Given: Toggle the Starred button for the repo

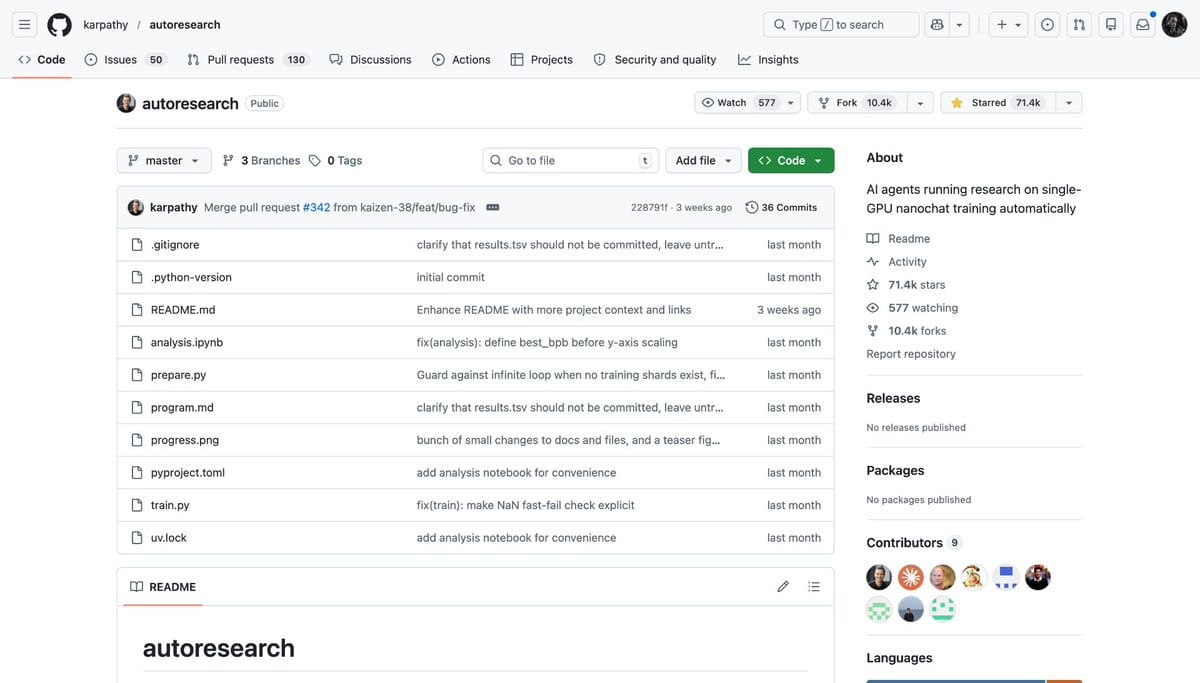Looking at the screenshot, I should (995, 103).
